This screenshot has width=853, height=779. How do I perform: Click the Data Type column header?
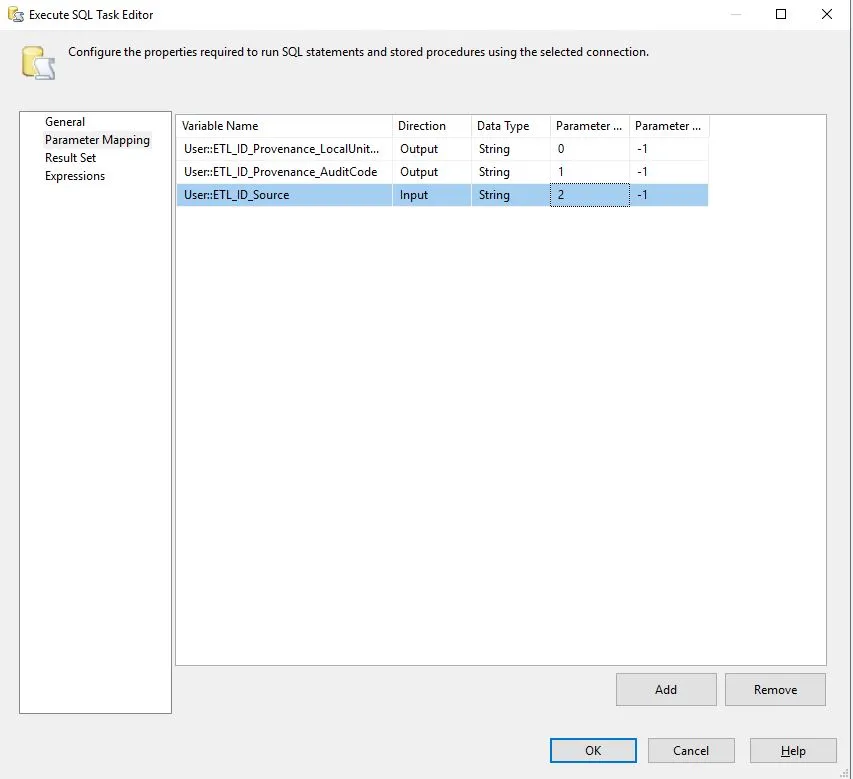(510, 126)
